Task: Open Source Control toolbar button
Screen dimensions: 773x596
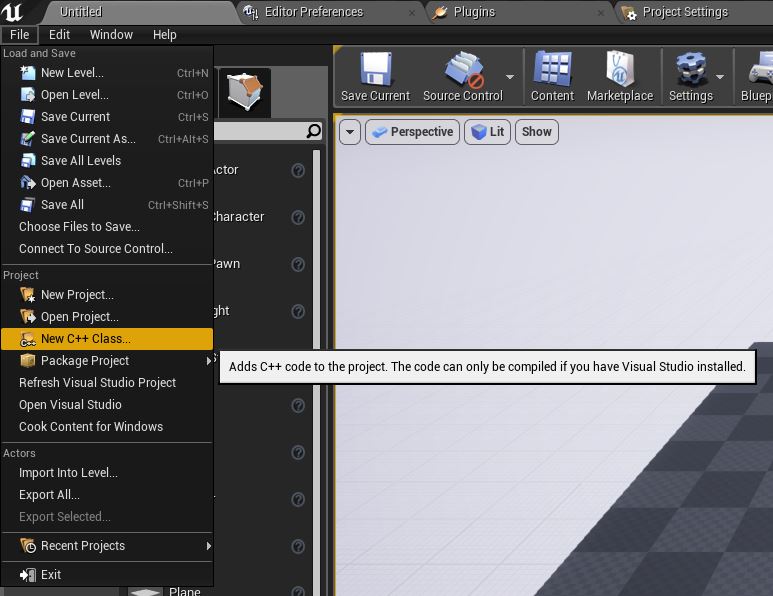Action: (462, 77)
